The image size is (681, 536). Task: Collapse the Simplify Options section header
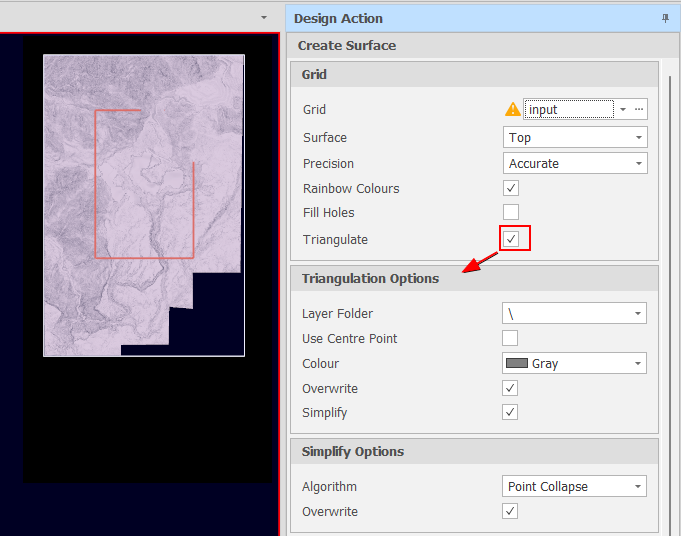[474, 451]
